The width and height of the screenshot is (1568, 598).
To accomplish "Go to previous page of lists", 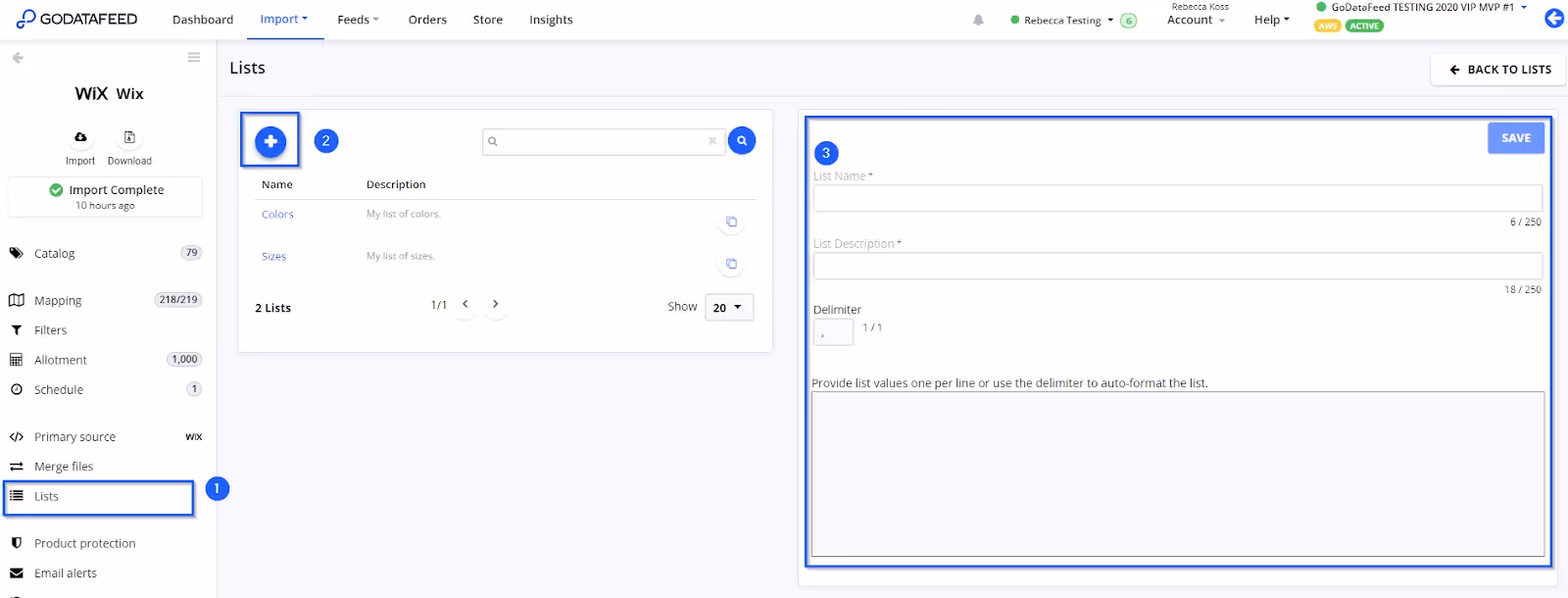I will pos(465,304).
